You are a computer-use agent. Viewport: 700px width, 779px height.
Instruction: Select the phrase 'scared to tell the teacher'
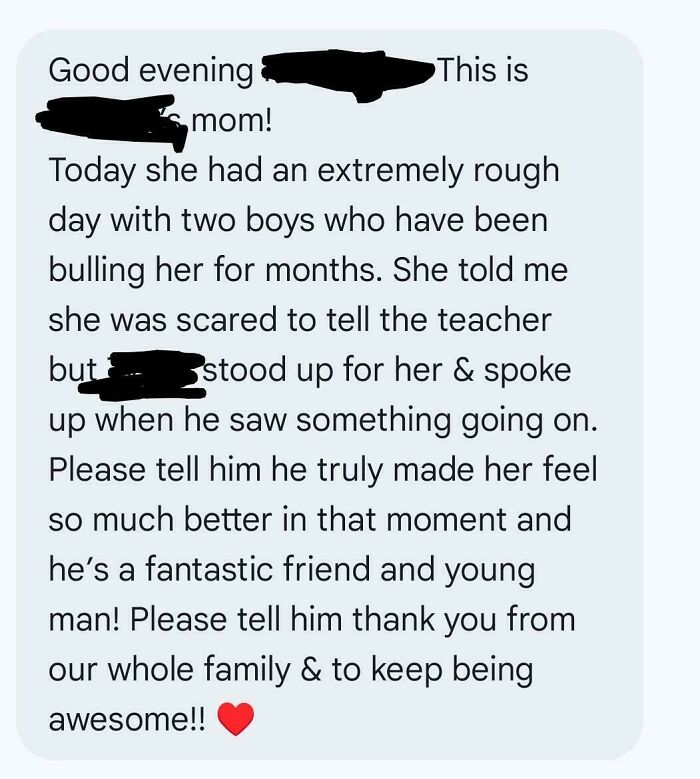(364, 320)
